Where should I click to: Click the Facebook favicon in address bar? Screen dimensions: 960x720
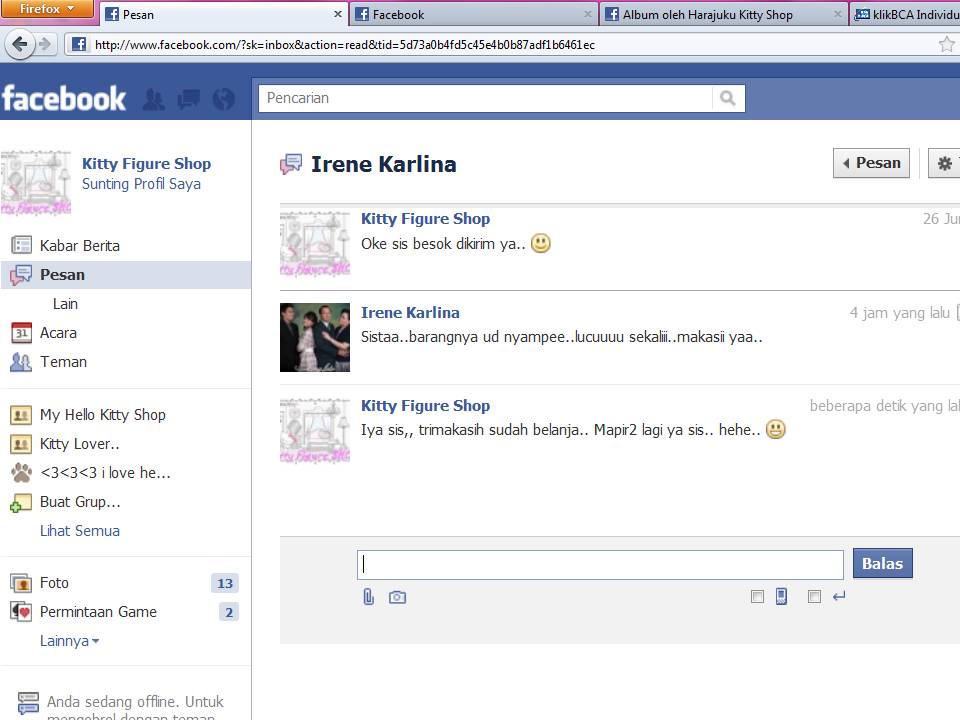(79, 44)
